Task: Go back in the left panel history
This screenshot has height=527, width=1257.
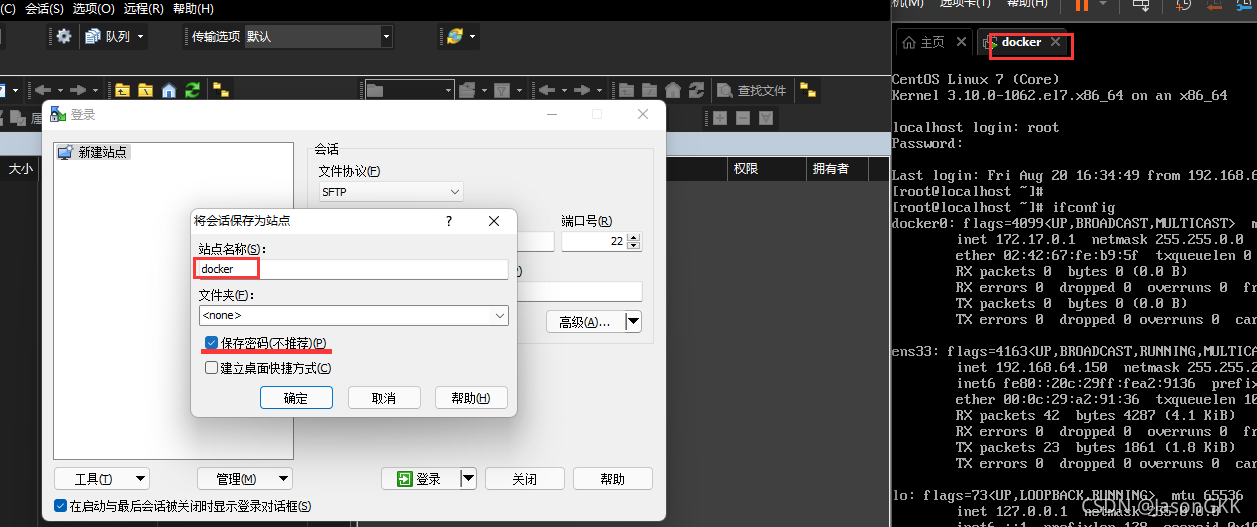Action: [42, 90]
